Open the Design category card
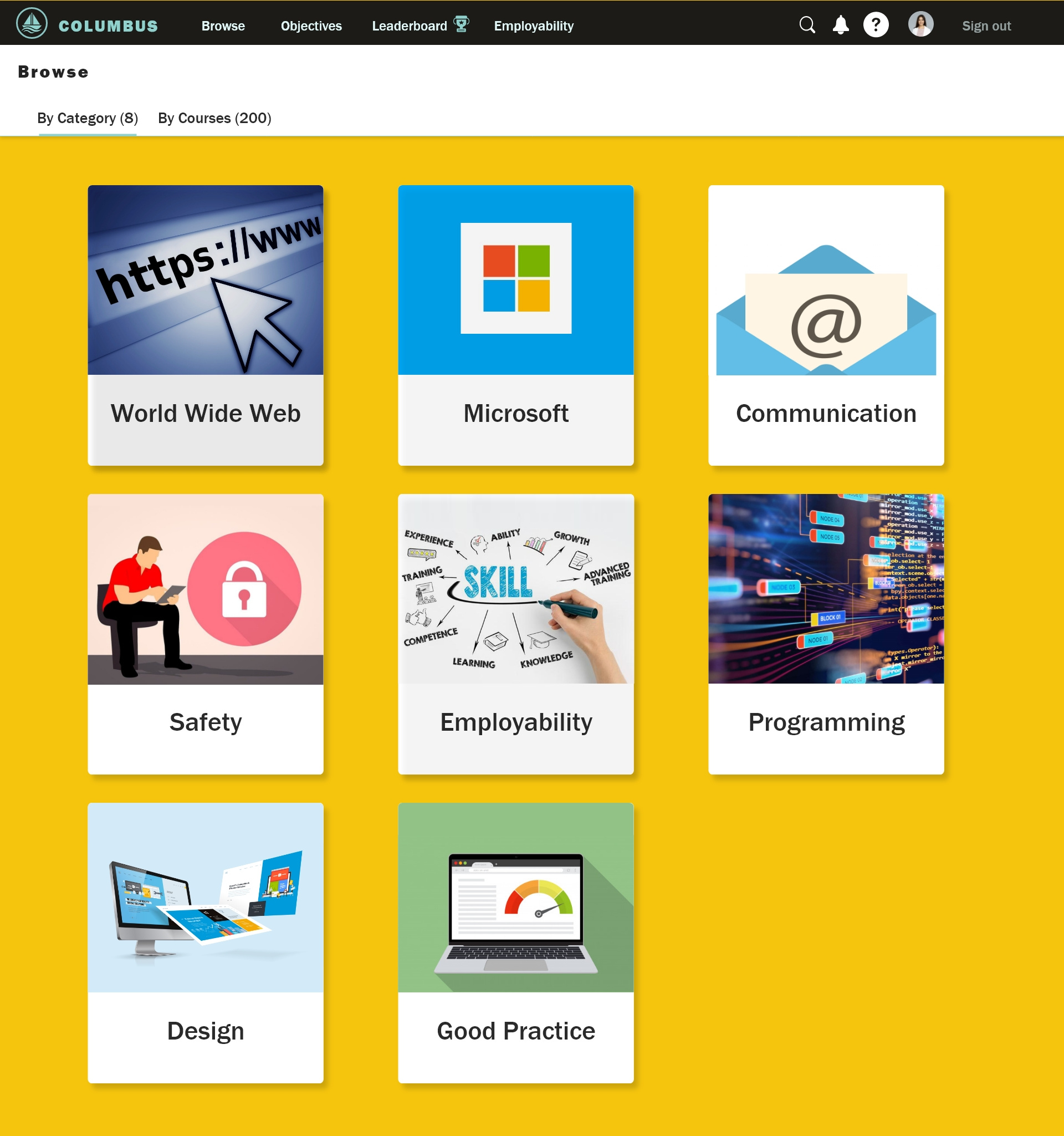The height and width of the screenshot is (1136, 1064). pyautogui.click(x=205, y=943)
